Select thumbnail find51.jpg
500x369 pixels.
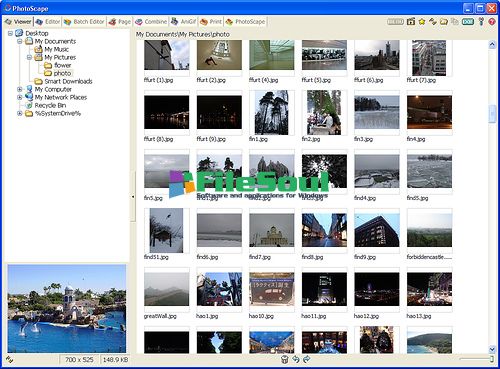click(x=166, y=230)
